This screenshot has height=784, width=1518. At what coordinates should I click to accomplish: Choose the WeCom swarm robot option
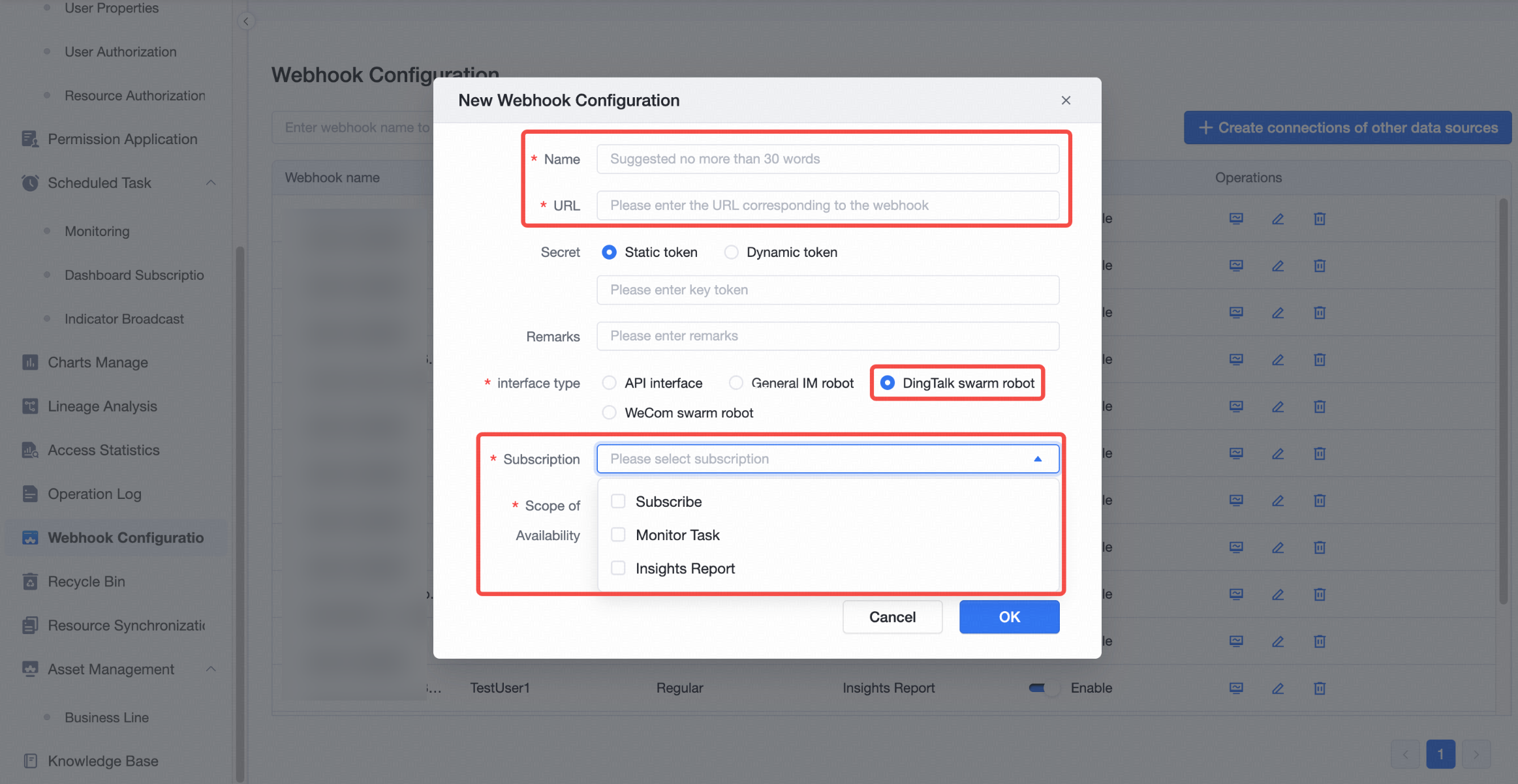point(609,413)
